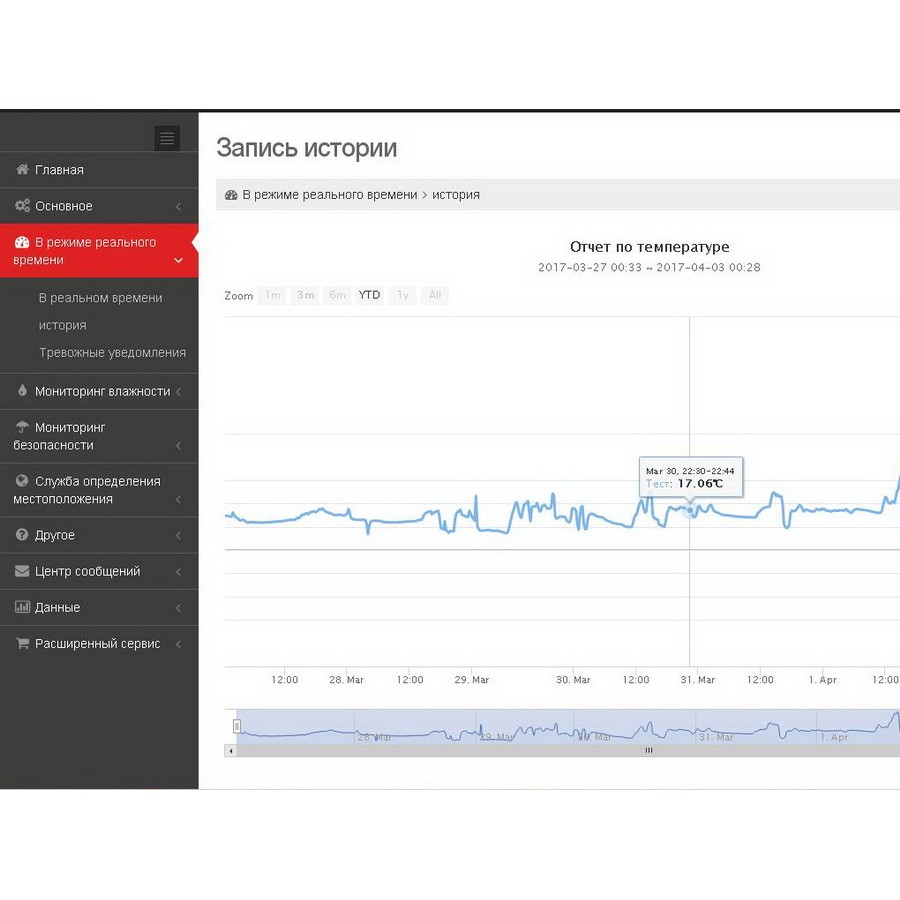900x900 pixels.
Task: Click the navigator scrollbar left arrow
Action: coord(231,750)
